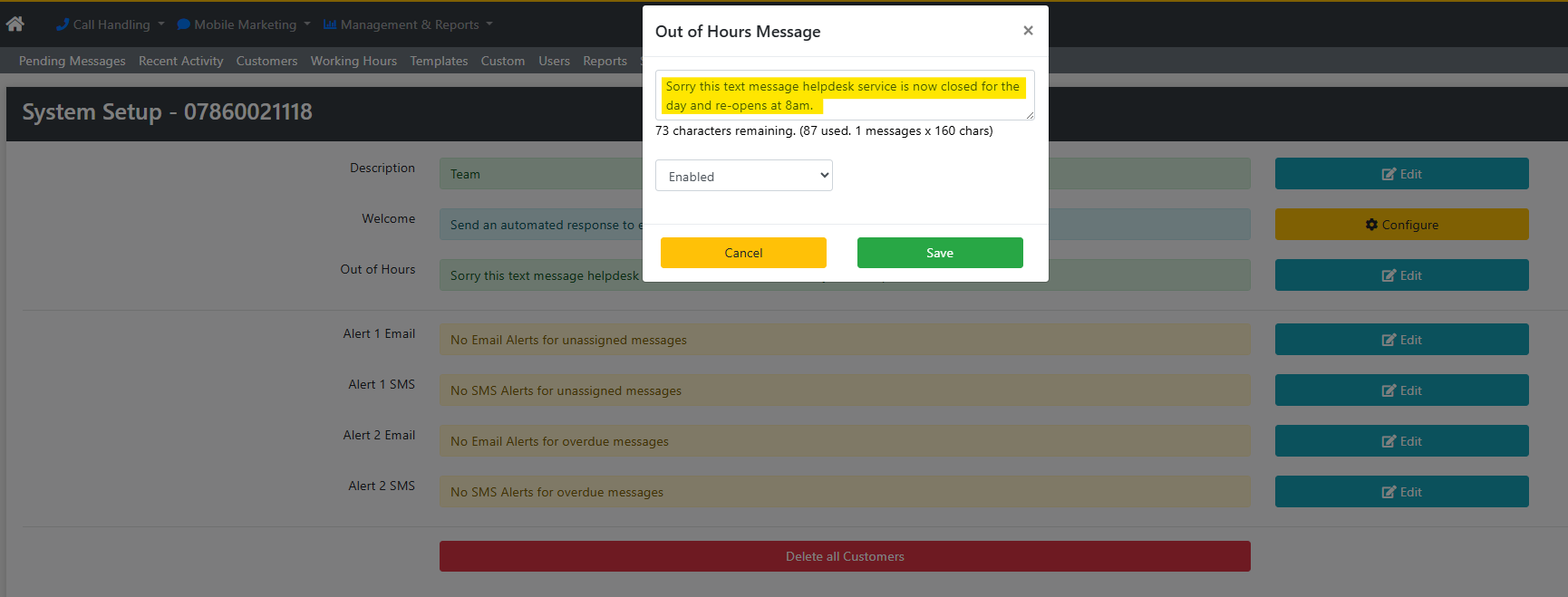Image resolution: width=1568 pixels, height=597 pixels.
Task: Edit the Alert 2 SMS setting
Action: [x=1401, y=492]
